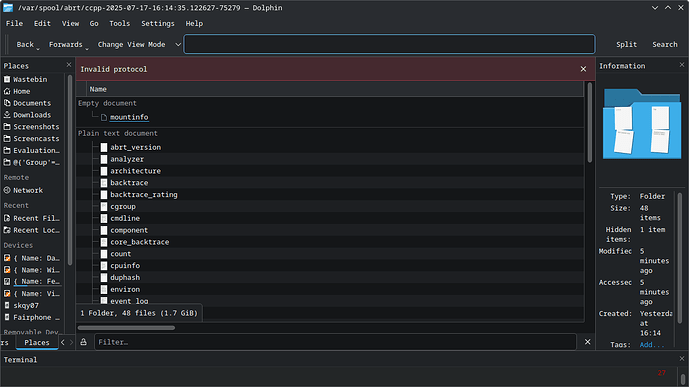The width and height of the screenshot is (689, 387).
Task: Select Fairphone device in Places
Action: pos(33,317)
